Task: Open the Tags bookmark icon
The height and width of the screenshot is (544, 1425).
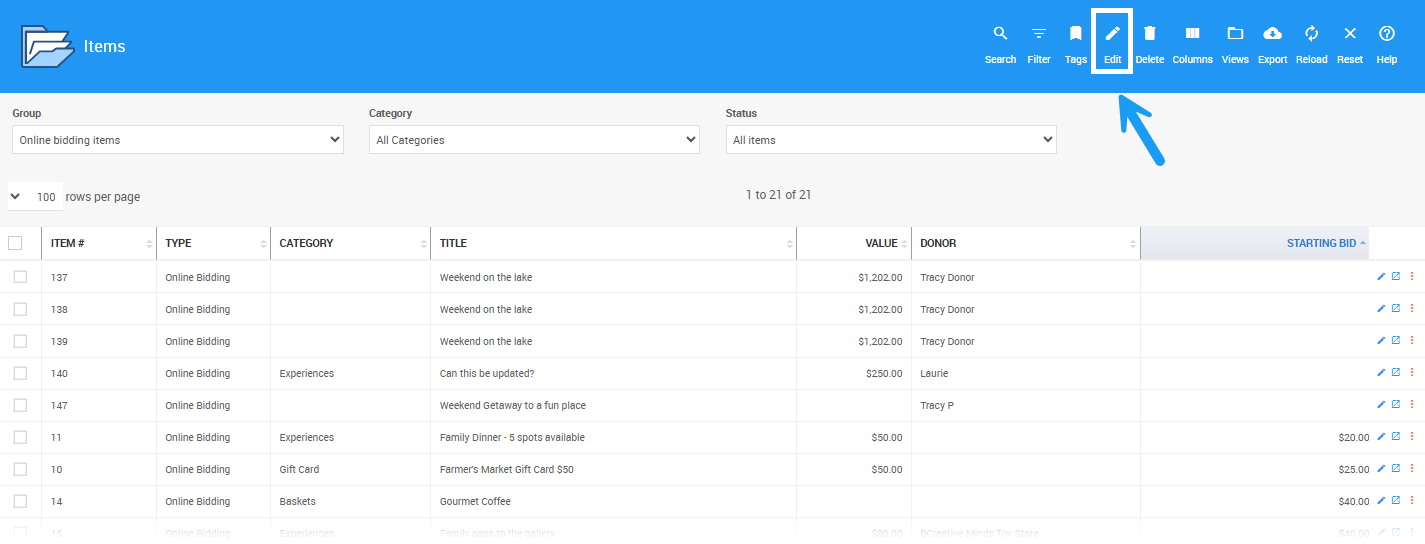Action: click(x=1076, y=34)
